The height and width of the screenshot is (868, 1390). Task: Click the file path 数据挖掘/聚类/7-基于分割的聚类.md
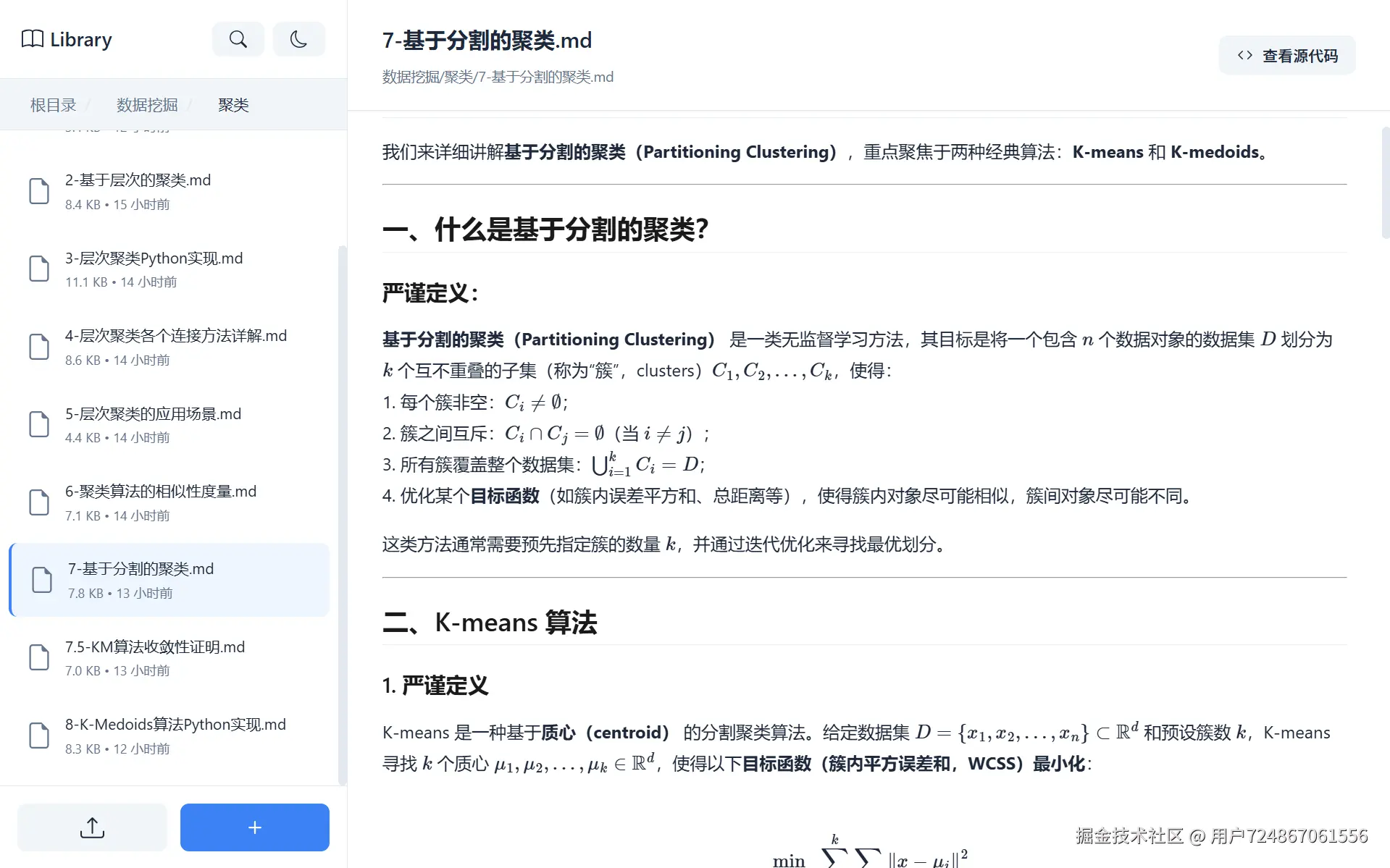click(x=498, y=76)
